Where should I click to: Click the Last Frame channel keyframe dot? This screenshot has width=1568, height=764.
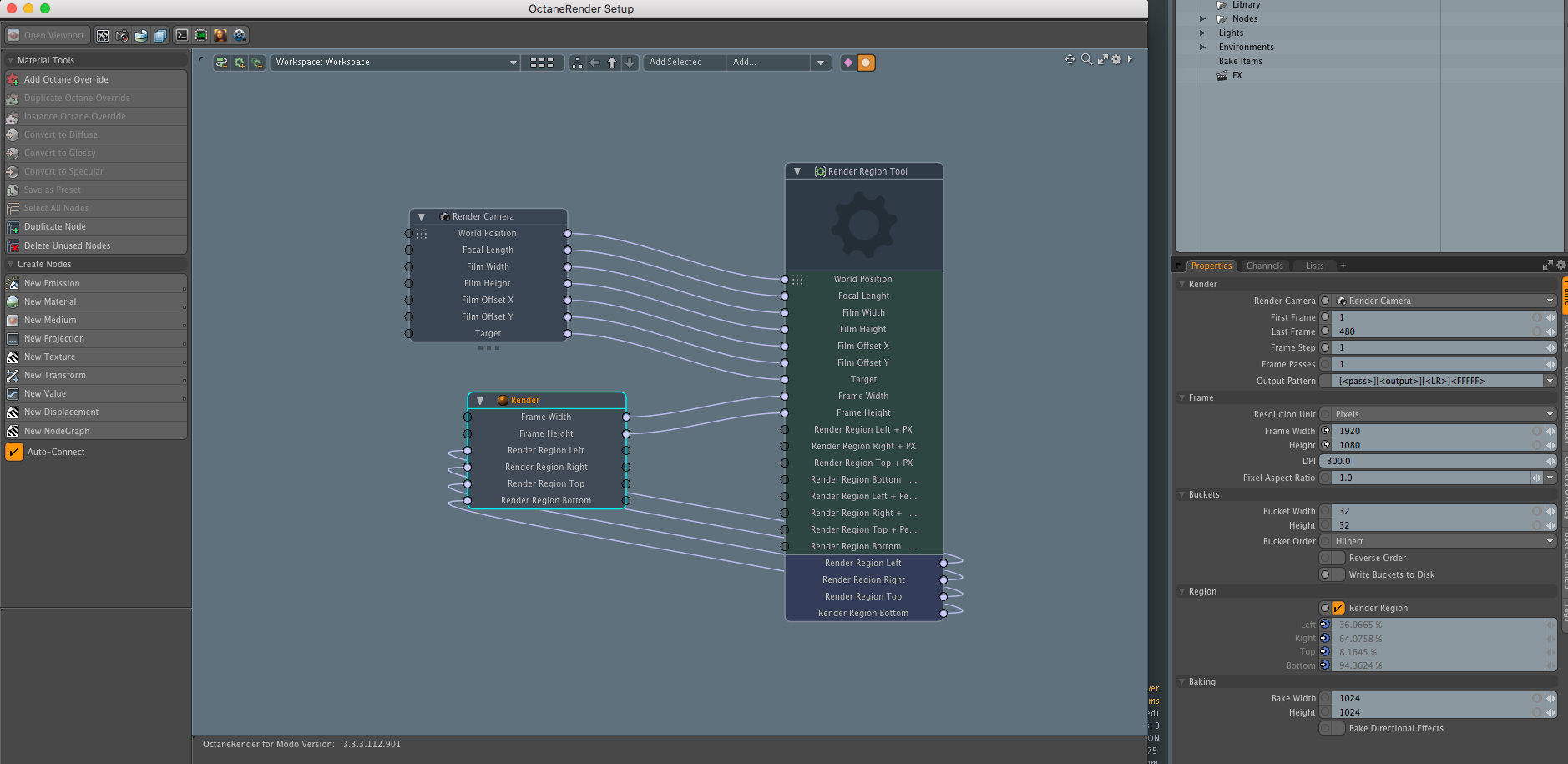coord(1325,331)
